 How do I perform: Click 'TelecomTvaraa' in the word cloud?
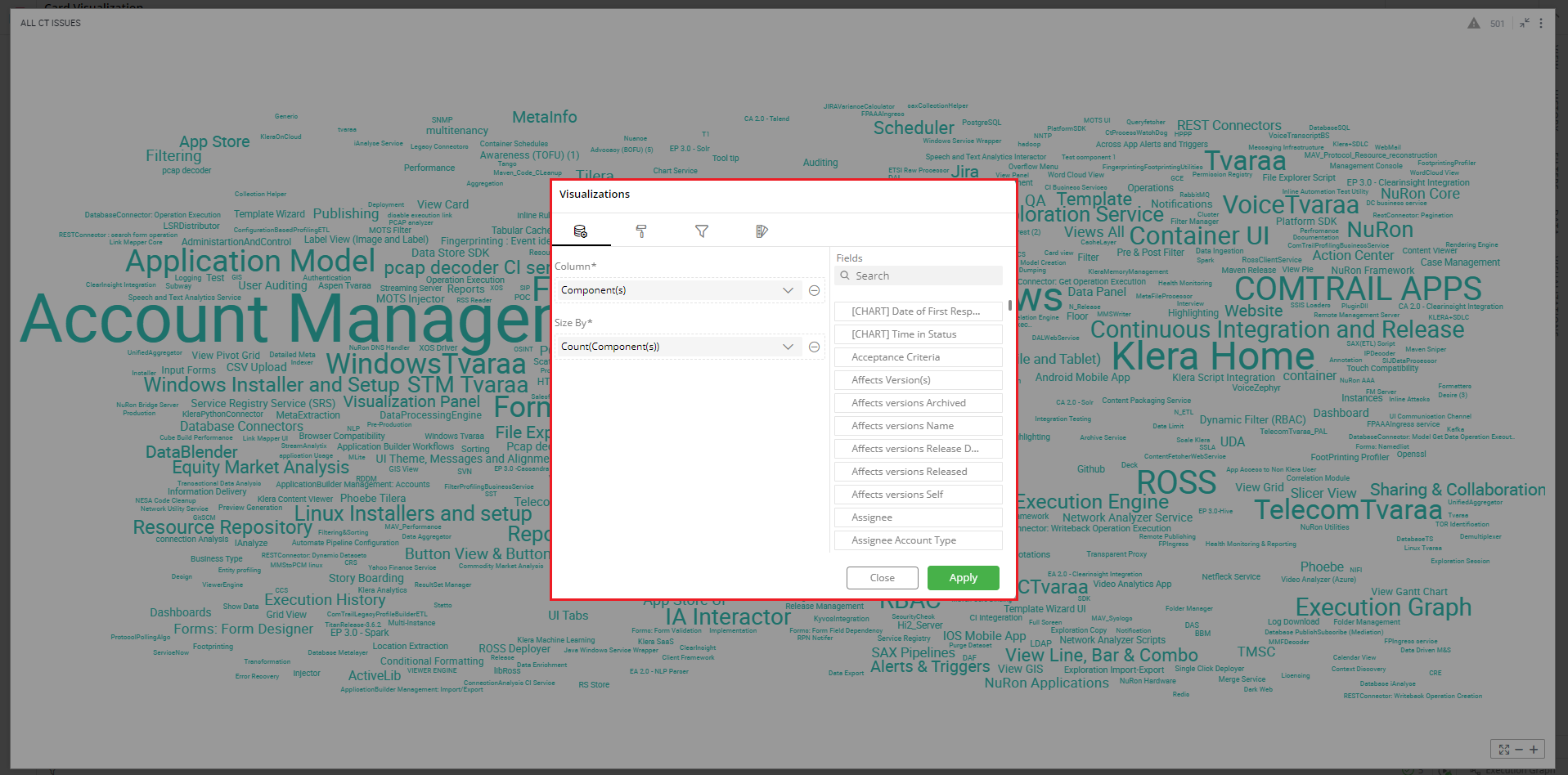pyautogui.click(x=1349, y=510)
